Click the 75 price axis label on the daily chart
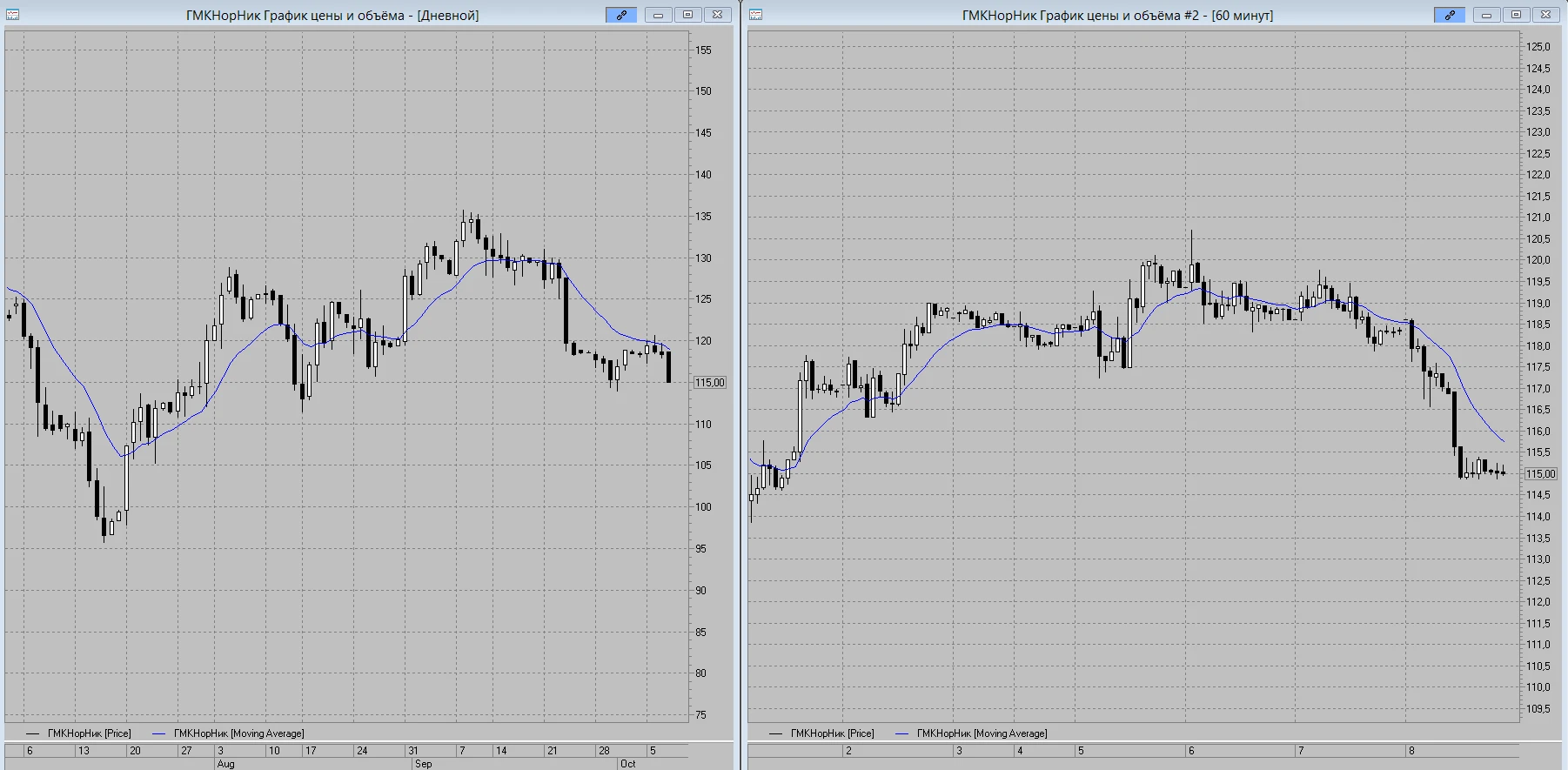The image size is (1568, 770). coord(700,715)
